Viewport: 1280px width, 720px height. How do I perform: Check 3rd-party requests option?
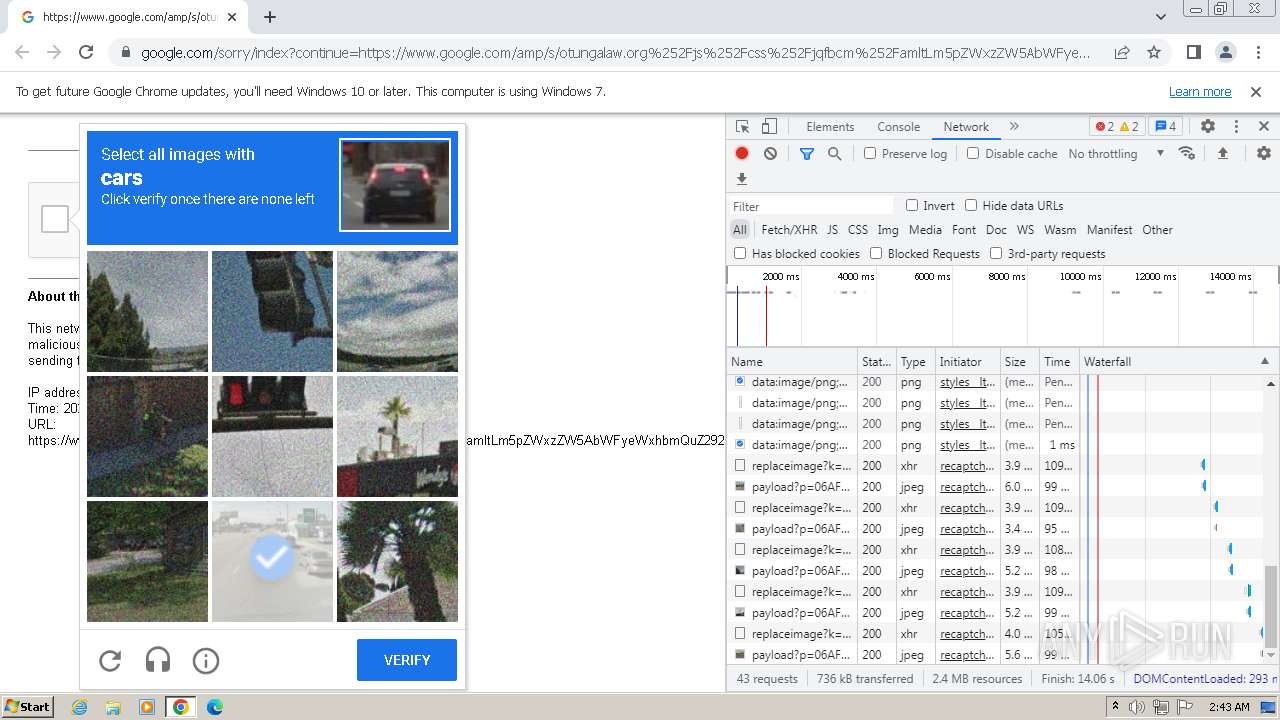(x=996, y=253)
